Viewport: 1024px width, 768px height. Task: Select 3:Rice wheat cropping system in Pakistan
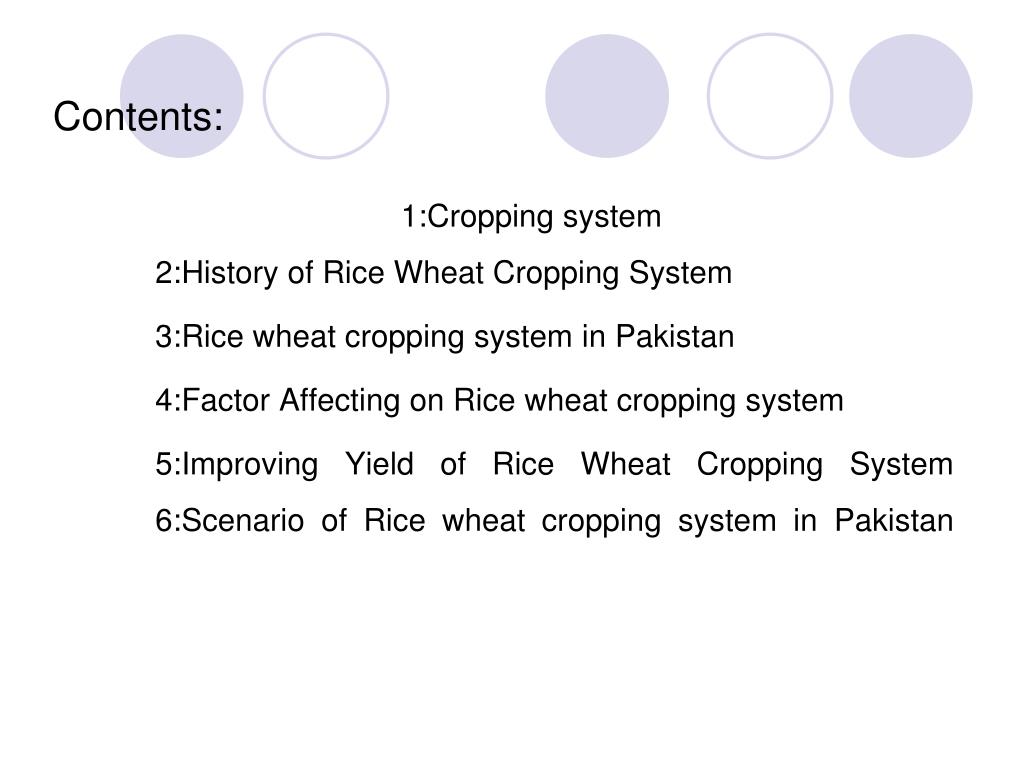click(x=445, y=337)
